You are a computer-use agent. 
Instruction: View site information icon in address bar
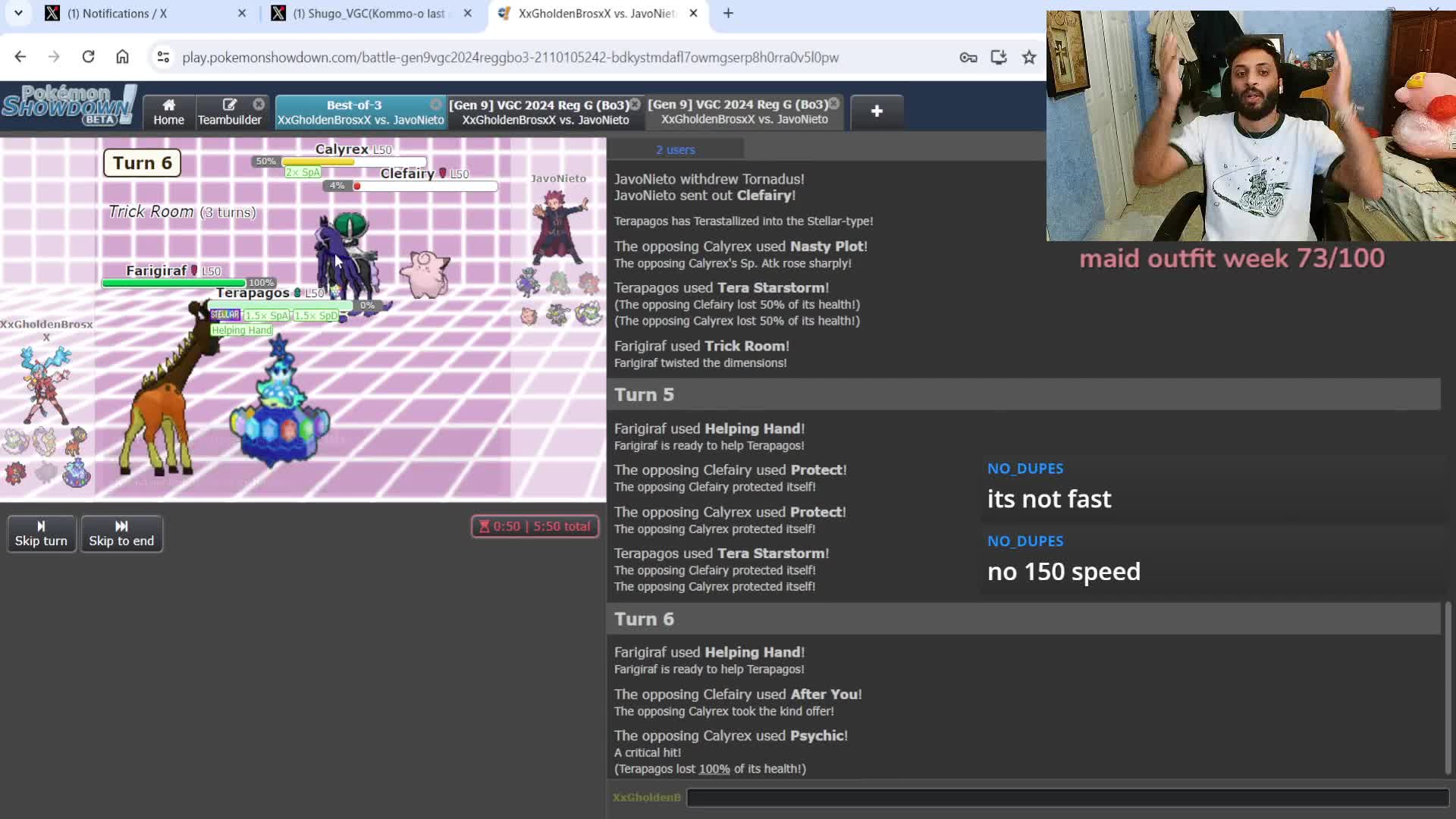point(162,57)
